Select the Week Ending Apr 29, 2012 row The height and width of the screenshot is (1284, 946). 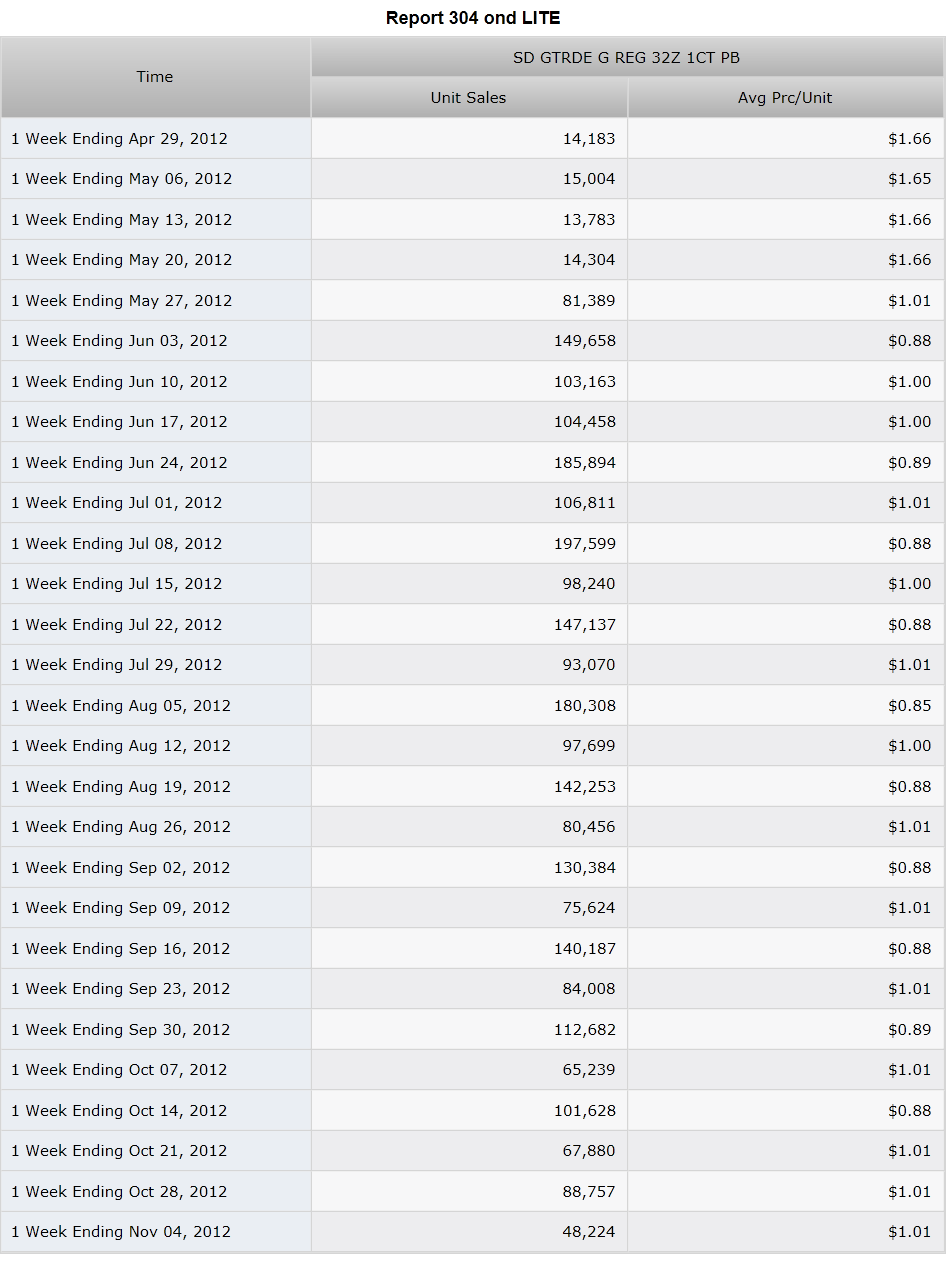(x=472, y=139)
